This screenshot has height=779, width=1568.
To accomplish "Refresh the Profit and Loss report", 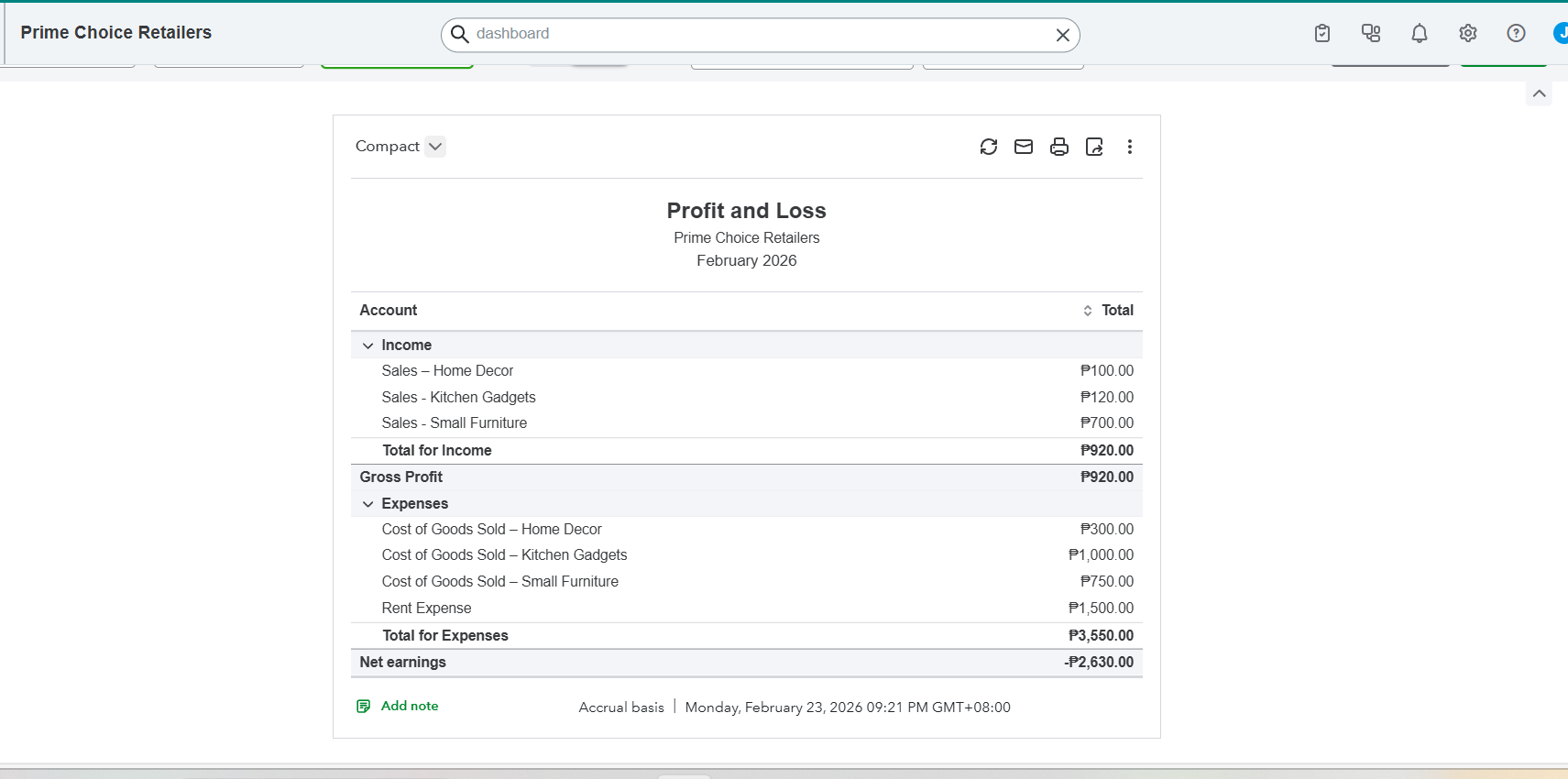I will tap(988, 147).
